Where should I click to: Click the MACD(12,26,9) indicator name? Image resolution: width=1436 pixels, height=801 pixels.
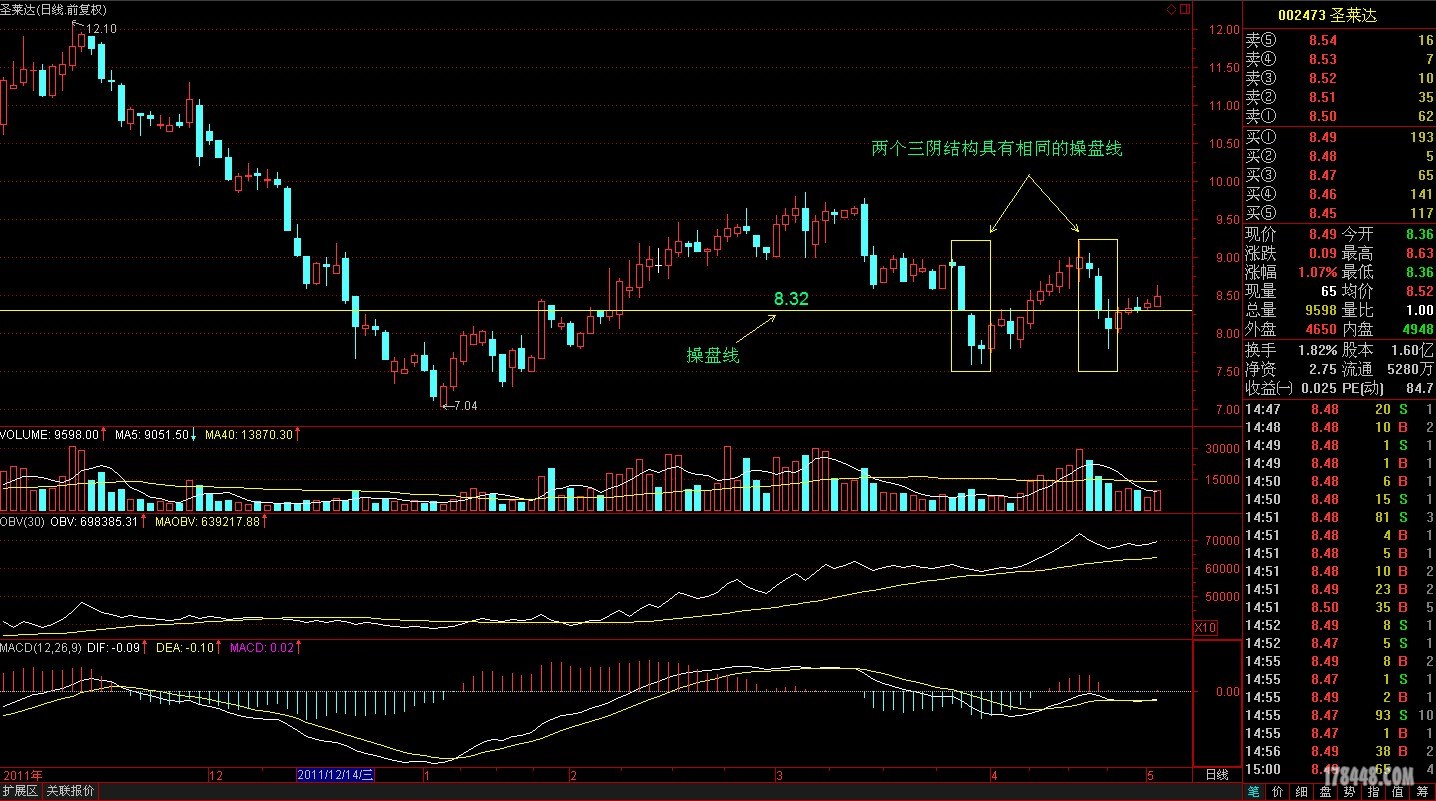(39, 648)
